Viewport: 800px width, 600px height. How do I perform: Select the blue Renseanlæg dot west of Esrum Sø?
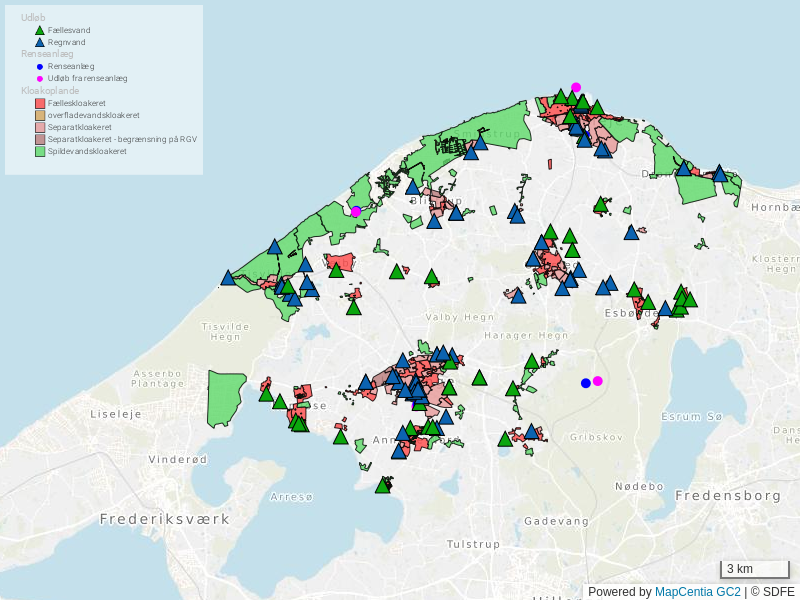click(586, 383)
